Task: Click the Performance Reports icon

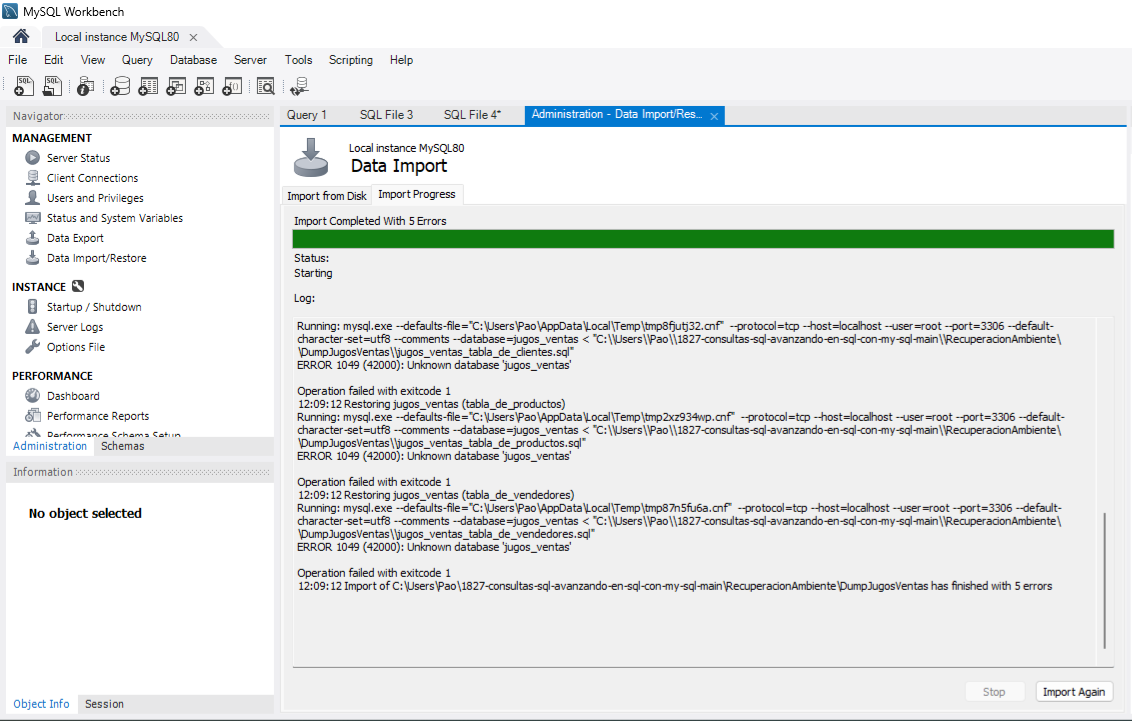Action: [32, 415]
